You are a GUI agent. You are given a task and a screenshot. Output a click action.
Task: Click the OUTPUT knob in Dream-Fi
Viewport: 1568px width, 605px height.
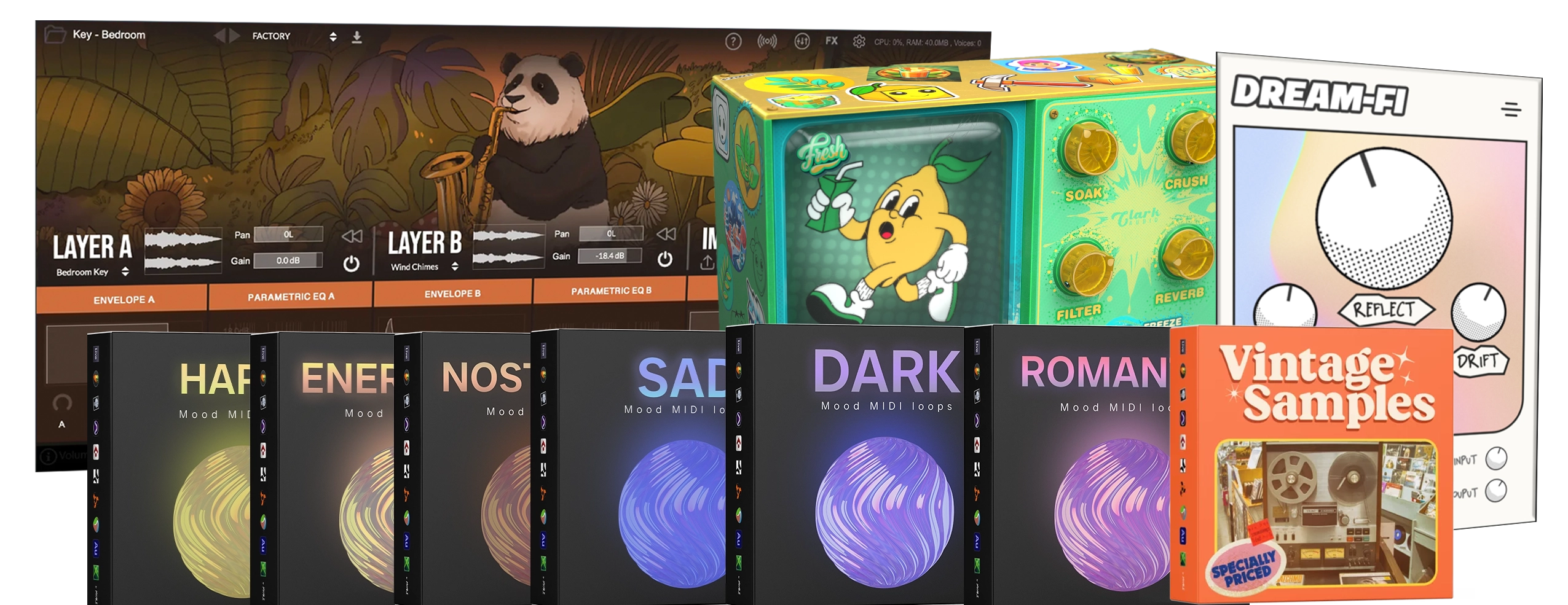(x=1496, y=490)
